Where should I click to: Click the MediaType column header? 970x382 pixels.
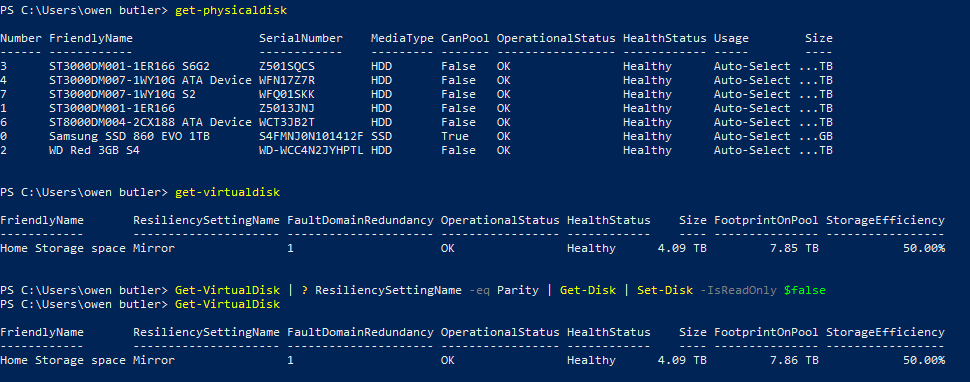pyautogui.click(x=402, y=38)
